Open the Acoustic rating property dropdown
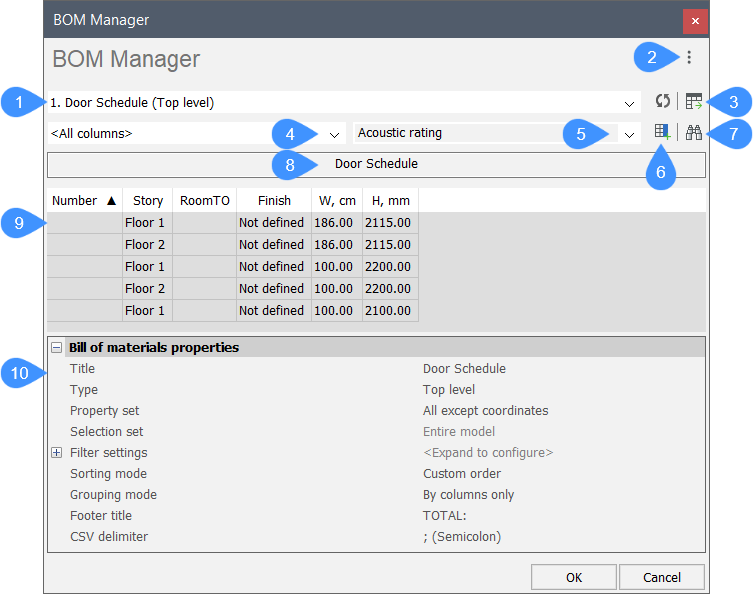753x594 pixels. click(629, 133)
